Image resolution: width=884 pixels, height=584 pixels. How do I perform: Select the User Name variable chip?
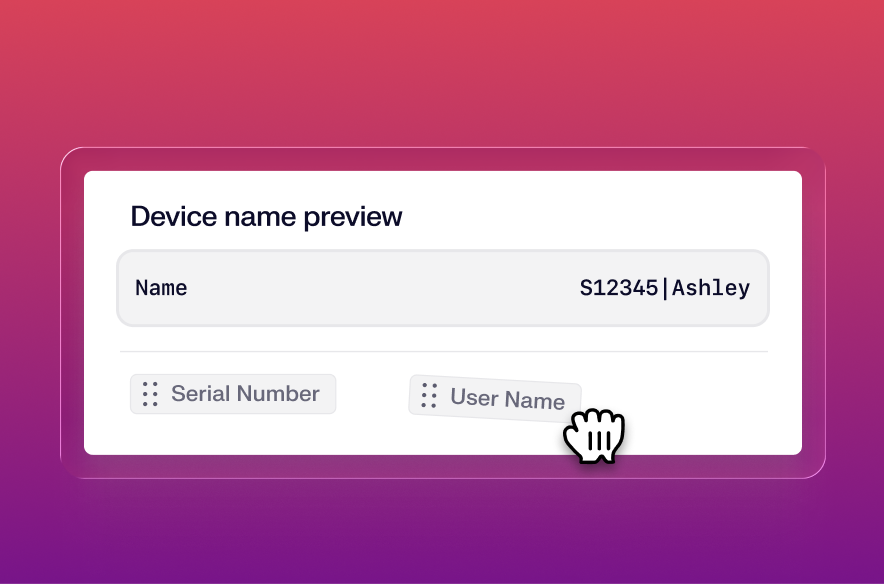click(x=495, y=396)
